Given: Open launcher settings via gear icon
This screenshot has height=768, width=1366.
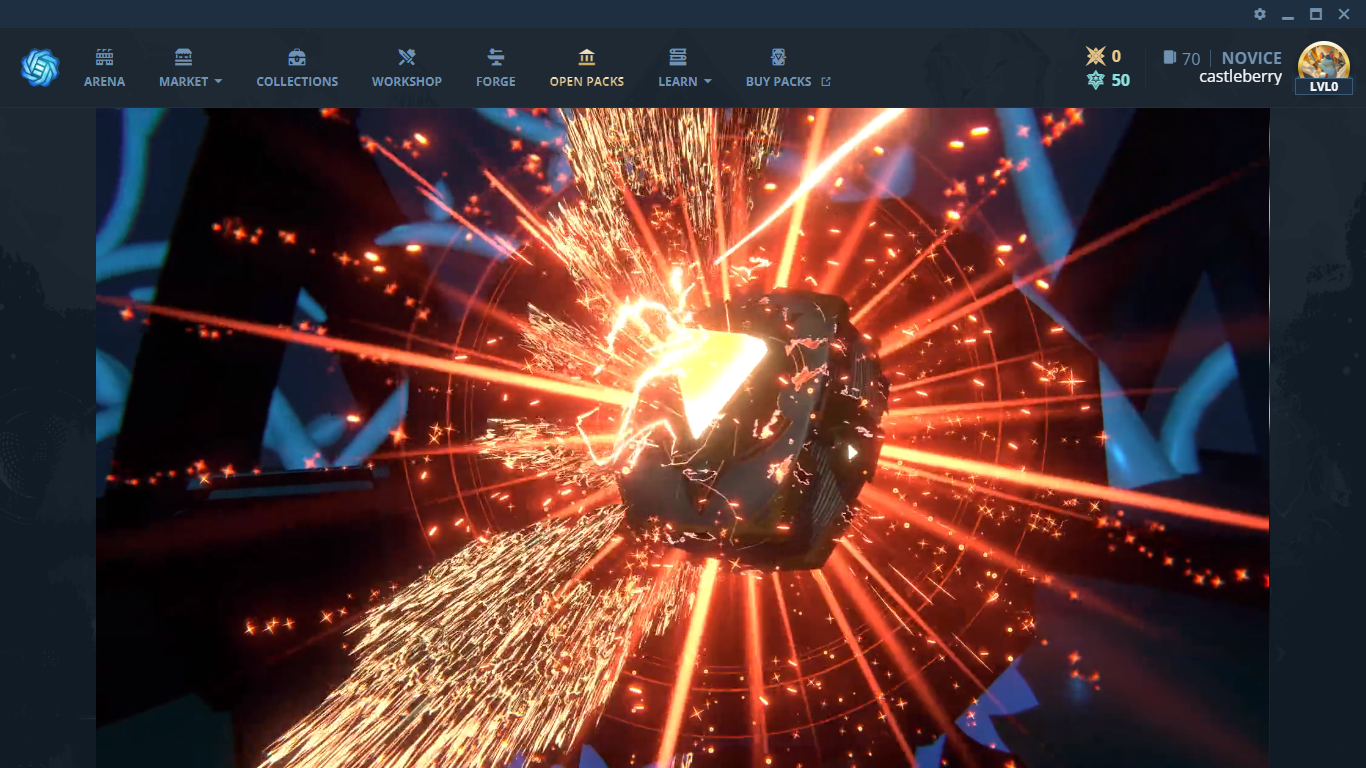Looking at the screenshot, I should (x=1260, y=14).
